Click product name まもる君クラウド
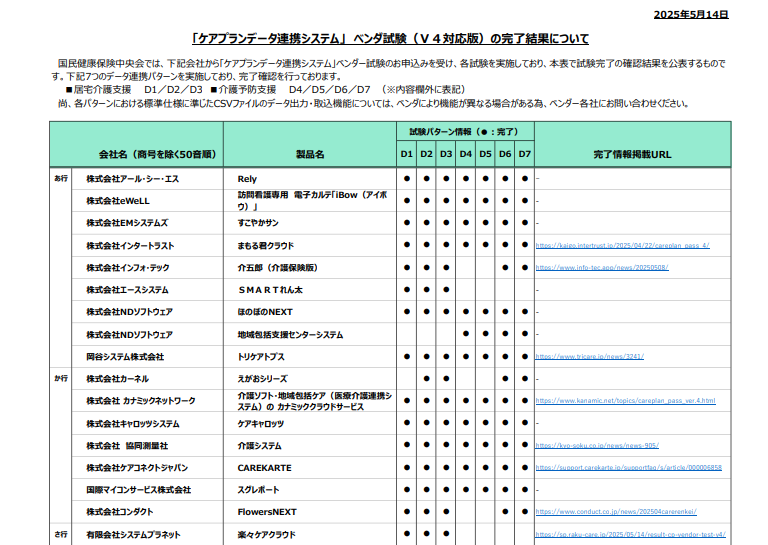Screen dimensions: 768x545 click(265, 245)
